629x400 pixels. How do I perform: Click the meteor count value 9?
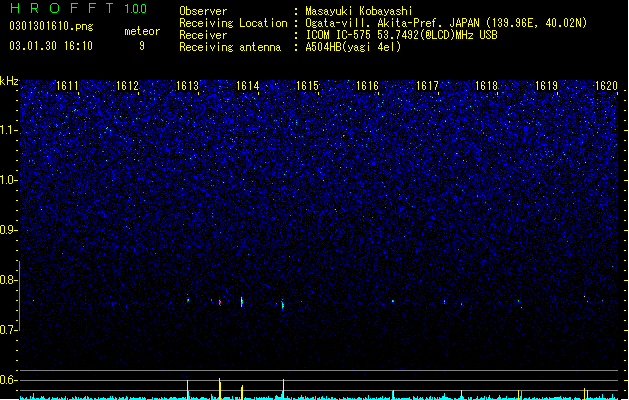[142, 46]
